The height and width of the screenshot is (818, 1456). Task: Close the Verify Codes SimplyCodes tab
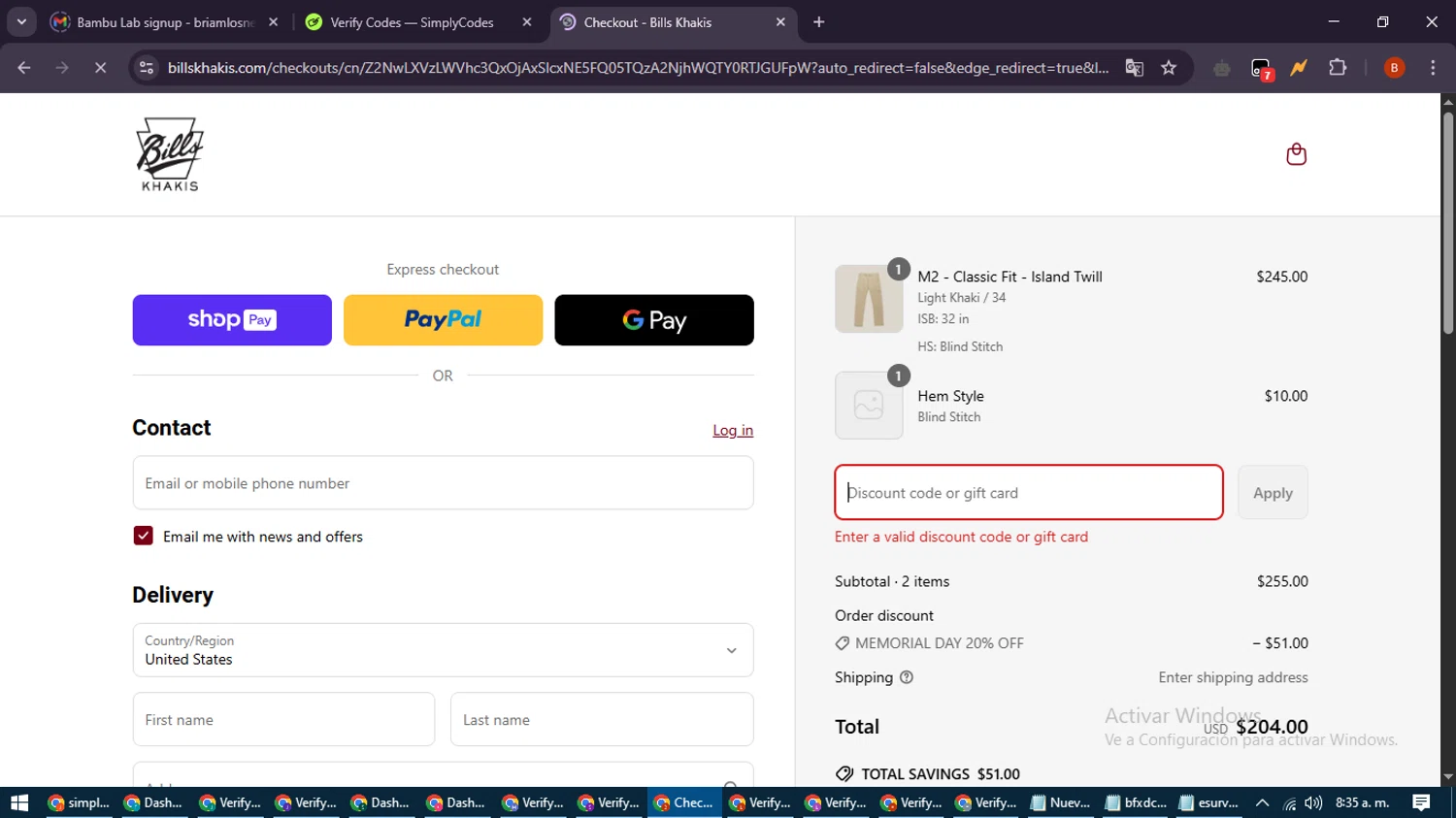tap(527, 22)
